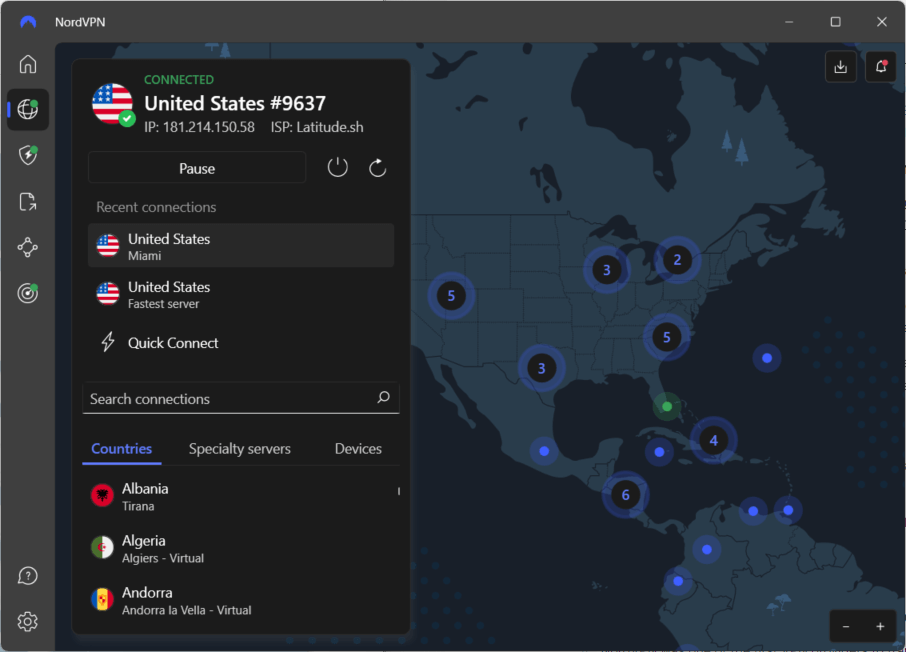Open Dark Web Monitor target icon
Screen dimensions: 906x652
pyautogui.click(x=28, y=293)
